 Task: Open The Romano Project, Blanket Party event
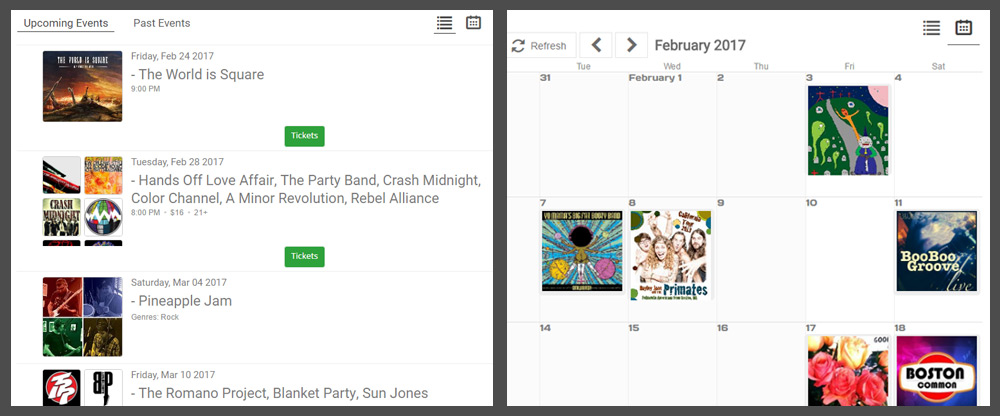pyautogui.click(x=279, y=393)
